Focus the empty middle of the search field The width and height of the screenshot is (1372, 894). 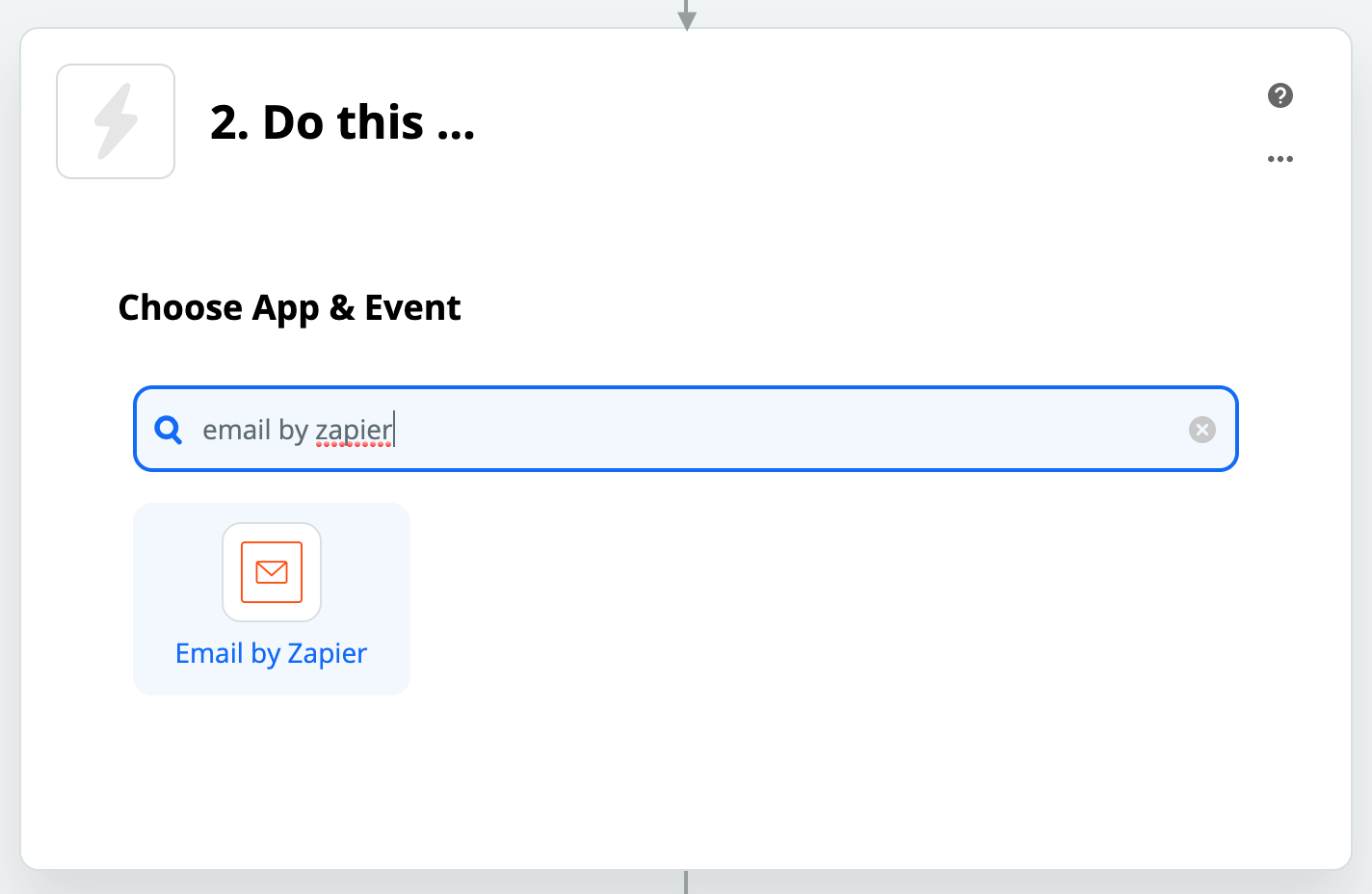[x=771, y=430]
